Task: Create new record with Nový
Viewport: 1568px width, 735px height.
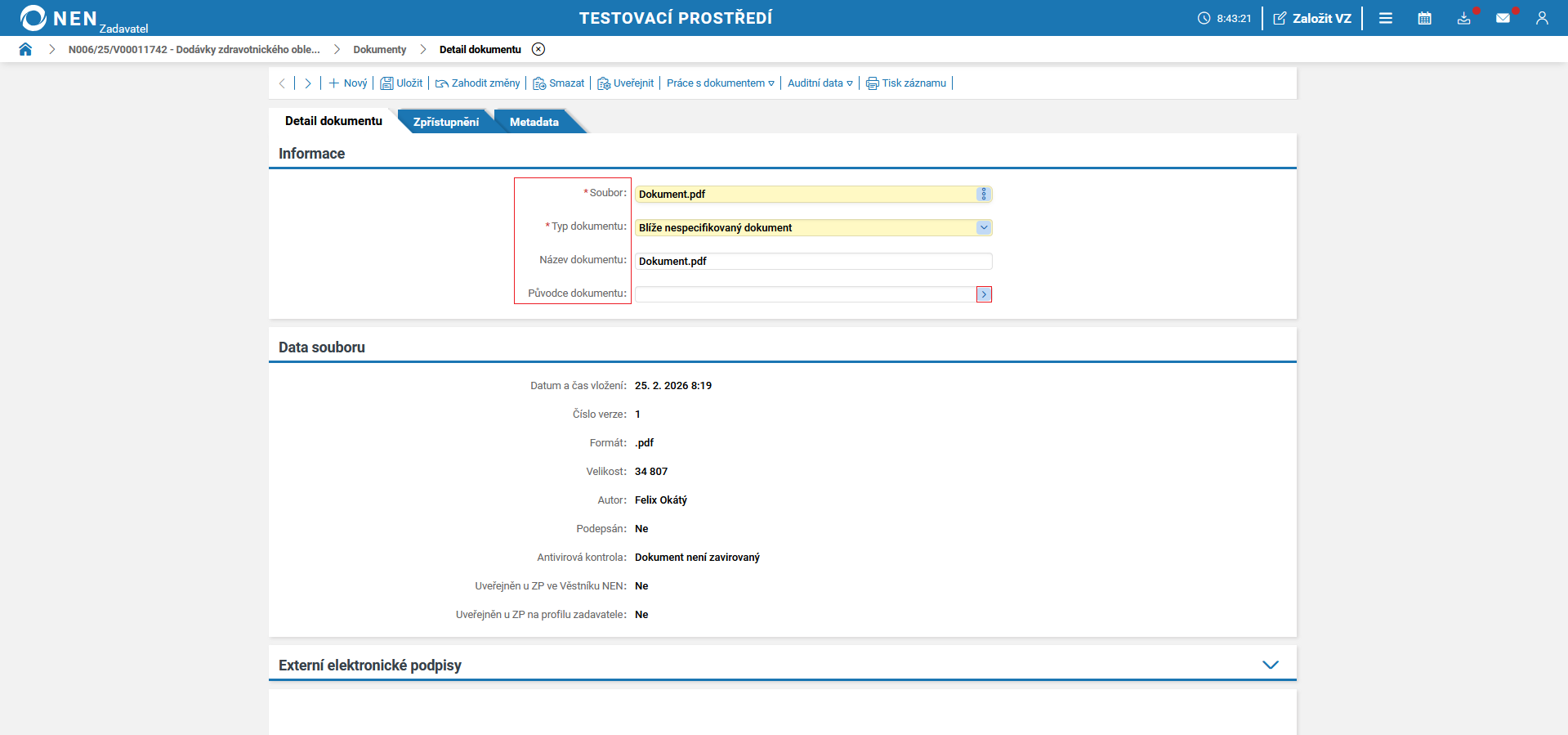Action: click(348, 83)
